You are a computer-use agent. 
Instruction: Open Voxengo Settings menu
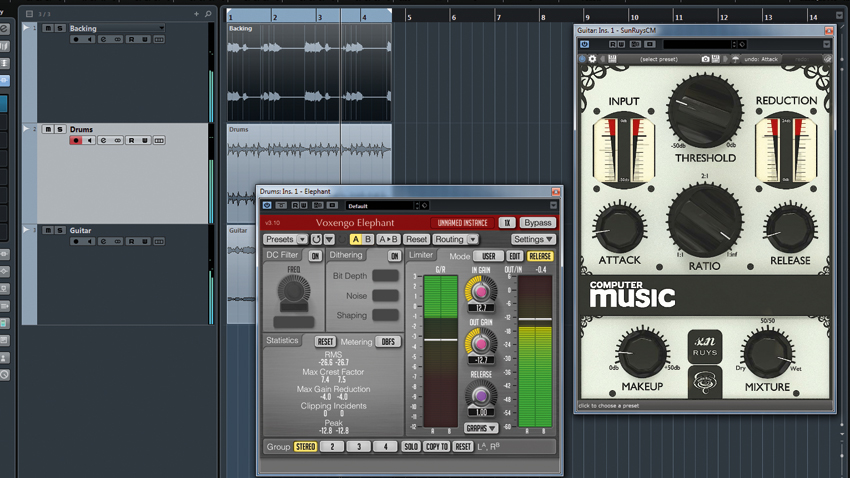pos(533,239)
